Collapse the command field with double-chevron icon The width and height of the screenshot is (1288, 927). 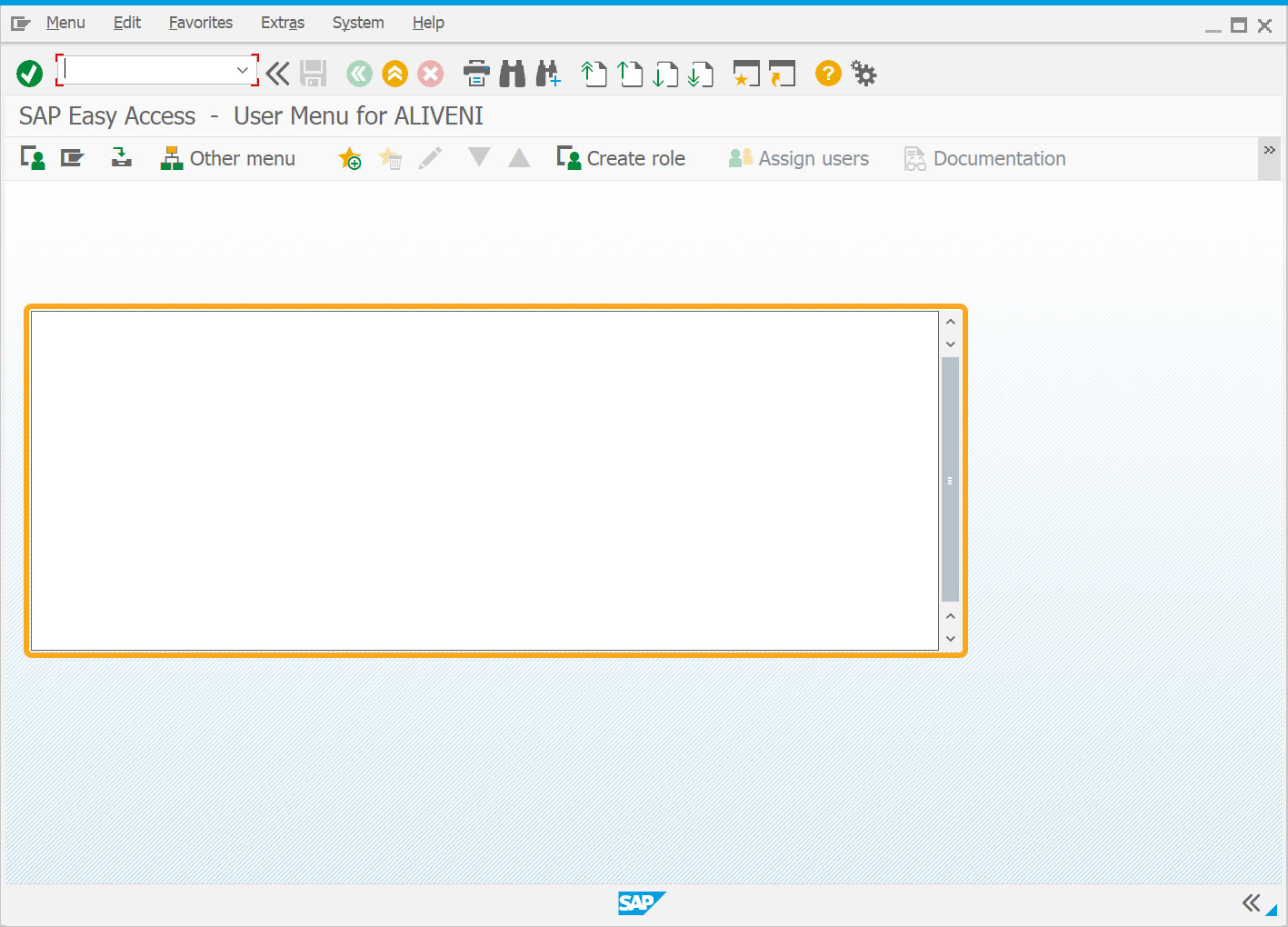(278, 74)
